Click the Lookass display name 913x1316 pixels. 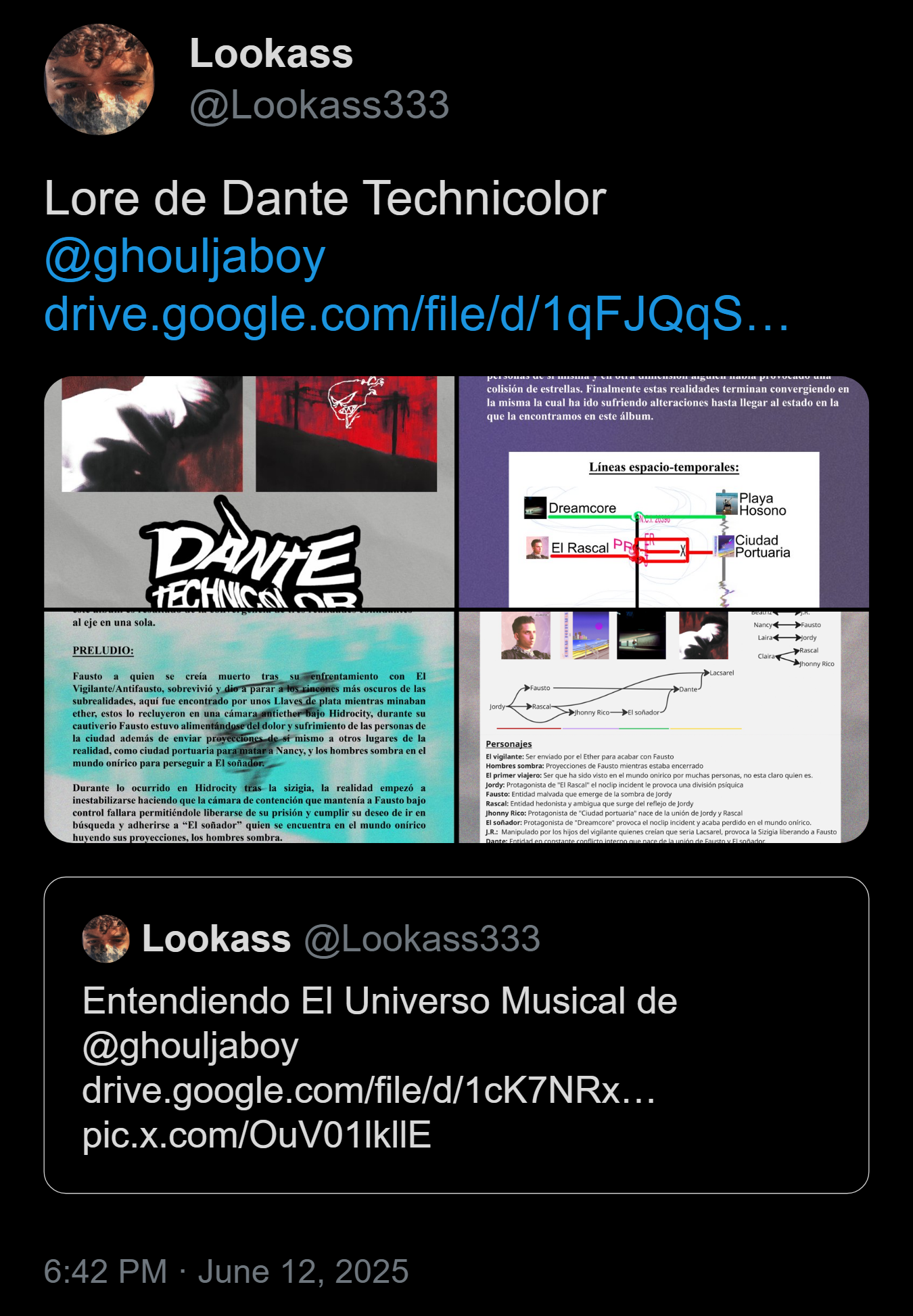[x=271, y=53]
